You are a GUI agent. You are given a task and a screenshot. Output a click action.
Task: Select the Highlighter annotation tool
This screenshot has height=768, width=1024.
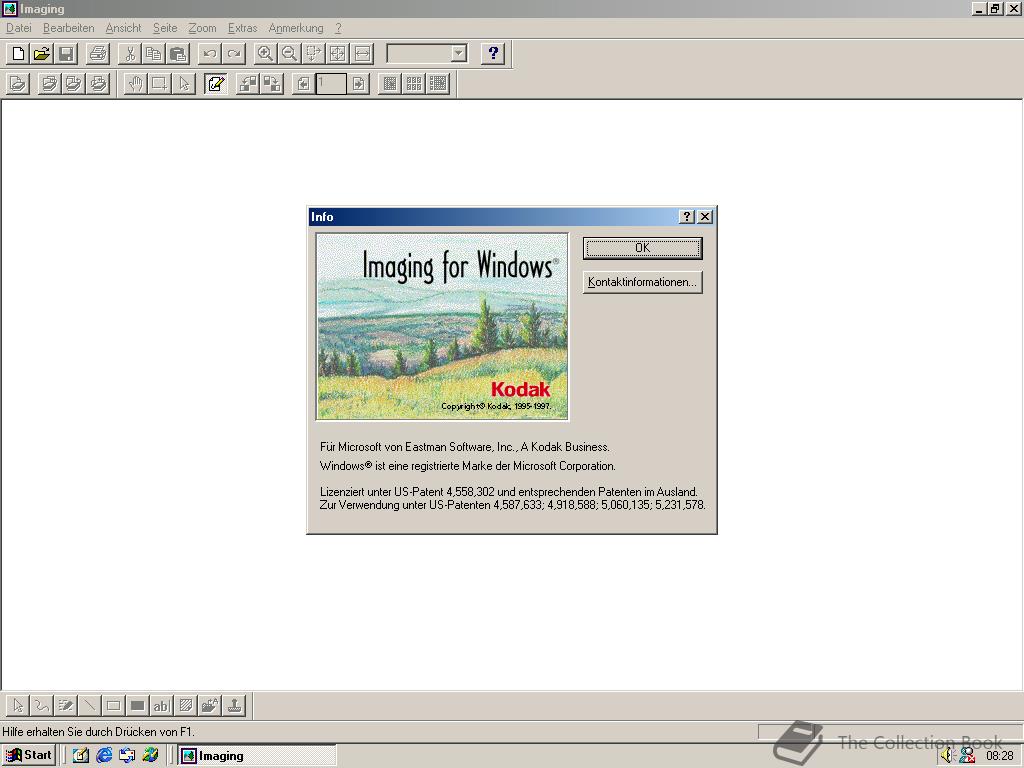[x=66, y=705]
